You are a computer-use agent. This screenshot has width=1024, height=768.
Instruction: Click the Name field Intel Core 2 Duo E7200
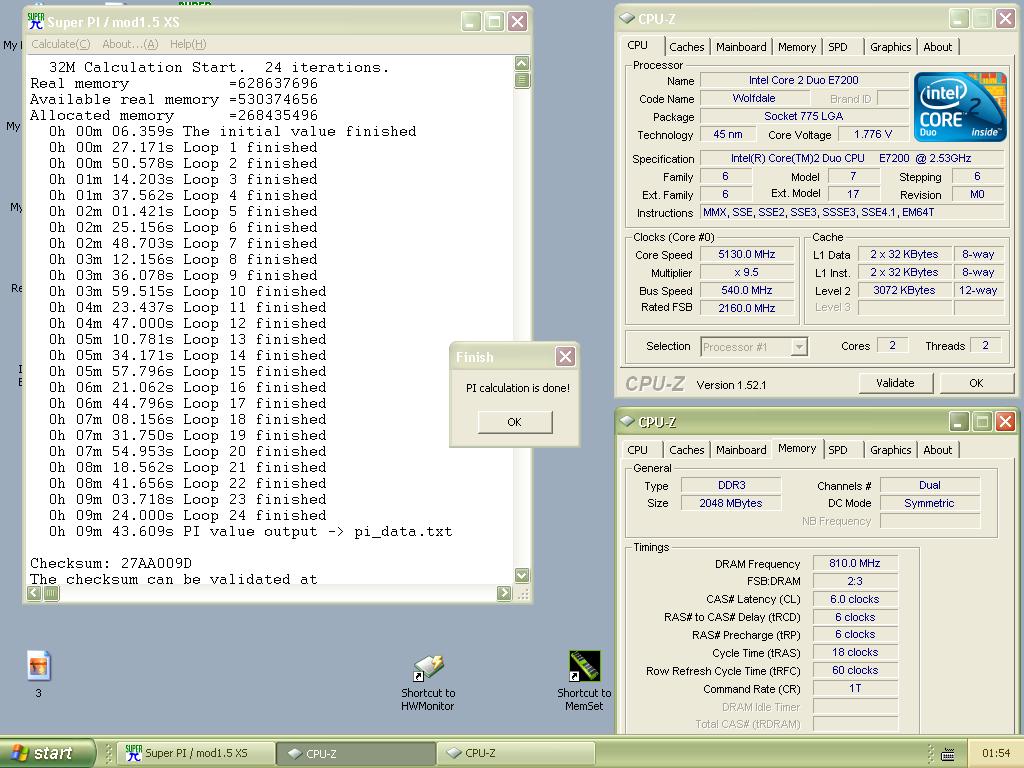(803, 80)
